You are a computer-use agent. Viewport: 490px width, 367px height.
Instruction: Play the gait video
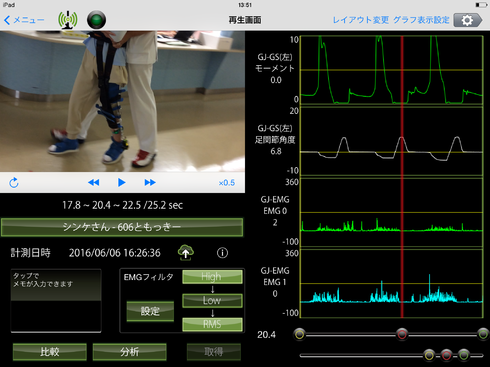[x=122, y=182]
